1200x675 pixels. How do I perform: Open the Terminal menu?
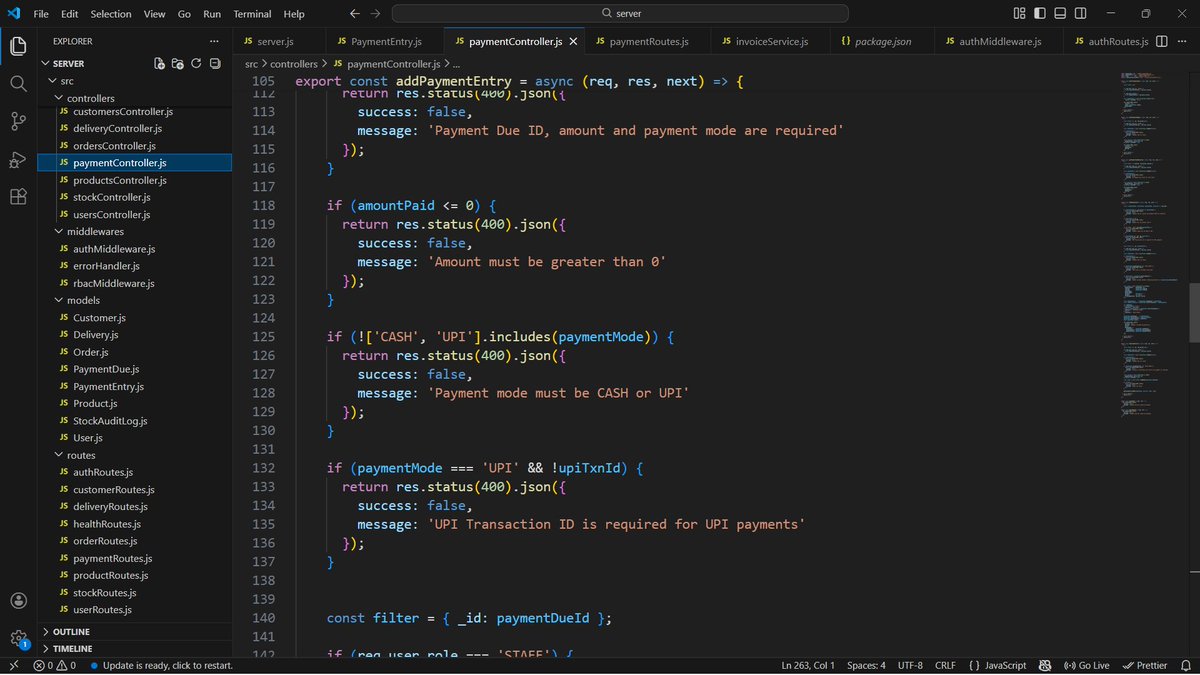click(252, 14)
